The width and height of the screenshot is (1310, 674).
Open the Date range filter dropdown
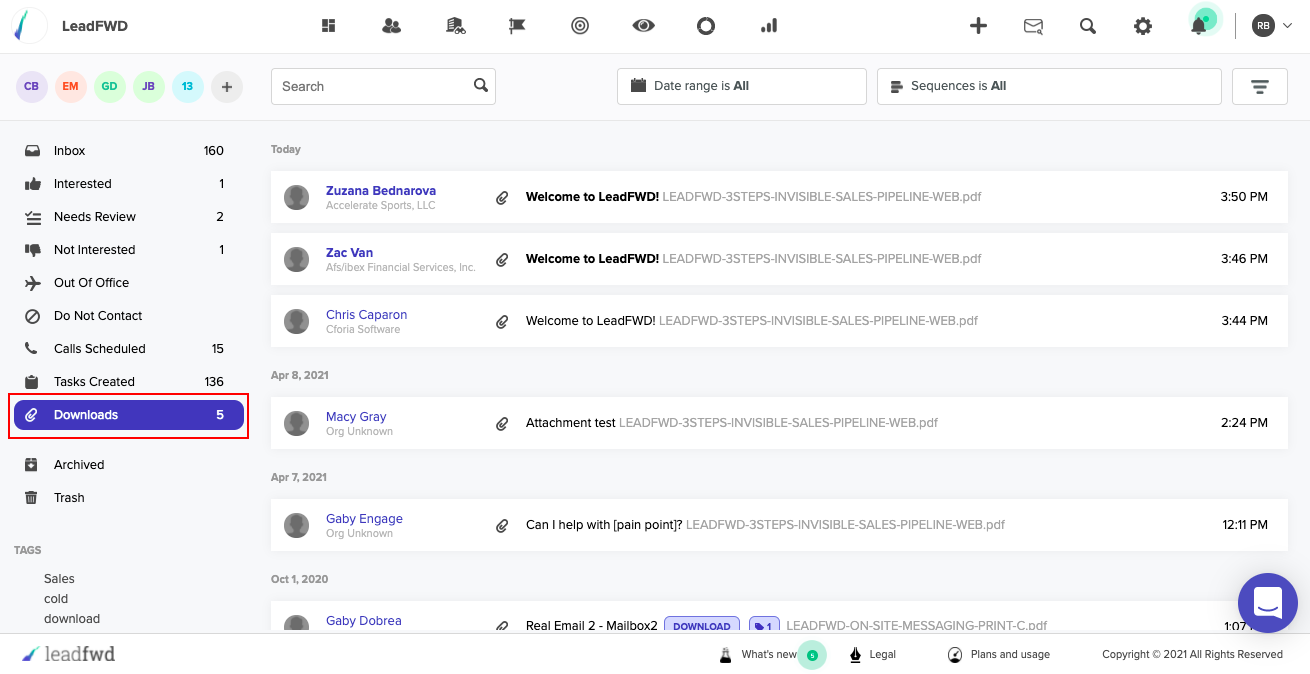tap(741, 86)
